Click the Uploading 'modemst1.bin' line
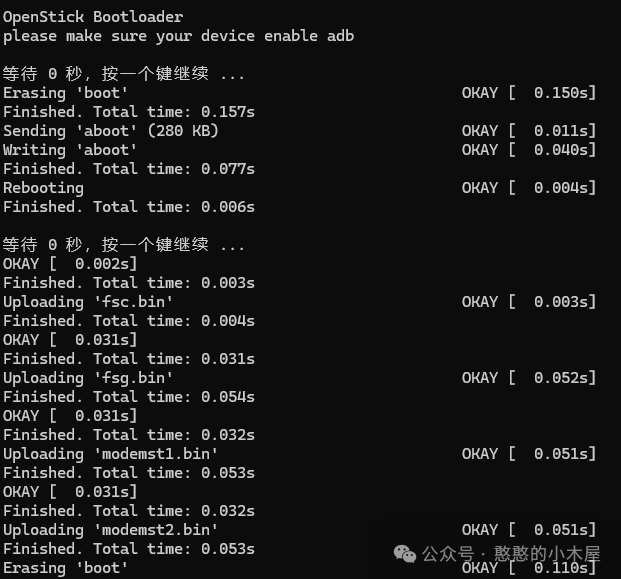The height and width of the screenshot is (579, 621). pos(110,454)
